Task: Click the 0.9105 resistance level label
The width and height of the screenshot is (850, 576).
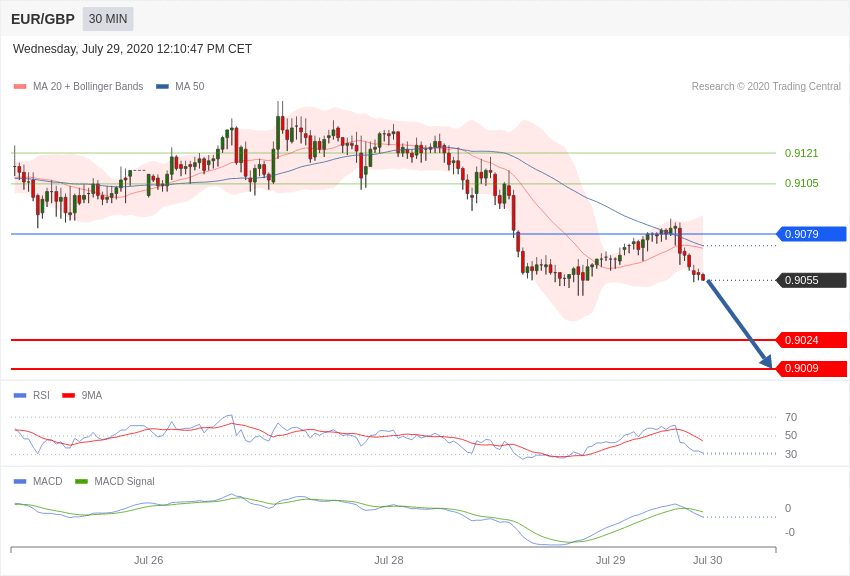Action: pyautogui.click(x=801, y=183)
